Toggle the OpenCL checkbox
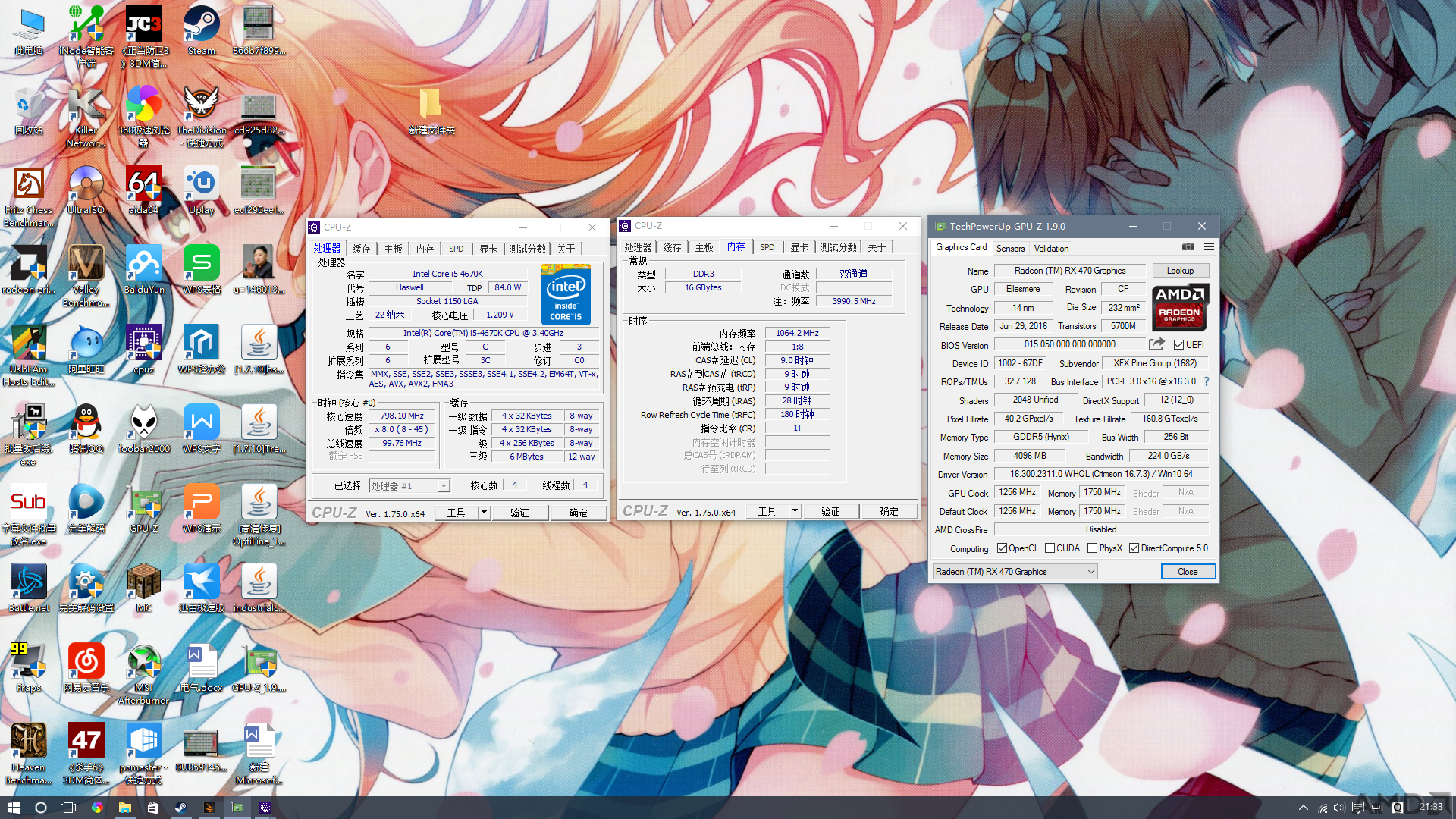1456x819 pixels. click(1002, 548)
